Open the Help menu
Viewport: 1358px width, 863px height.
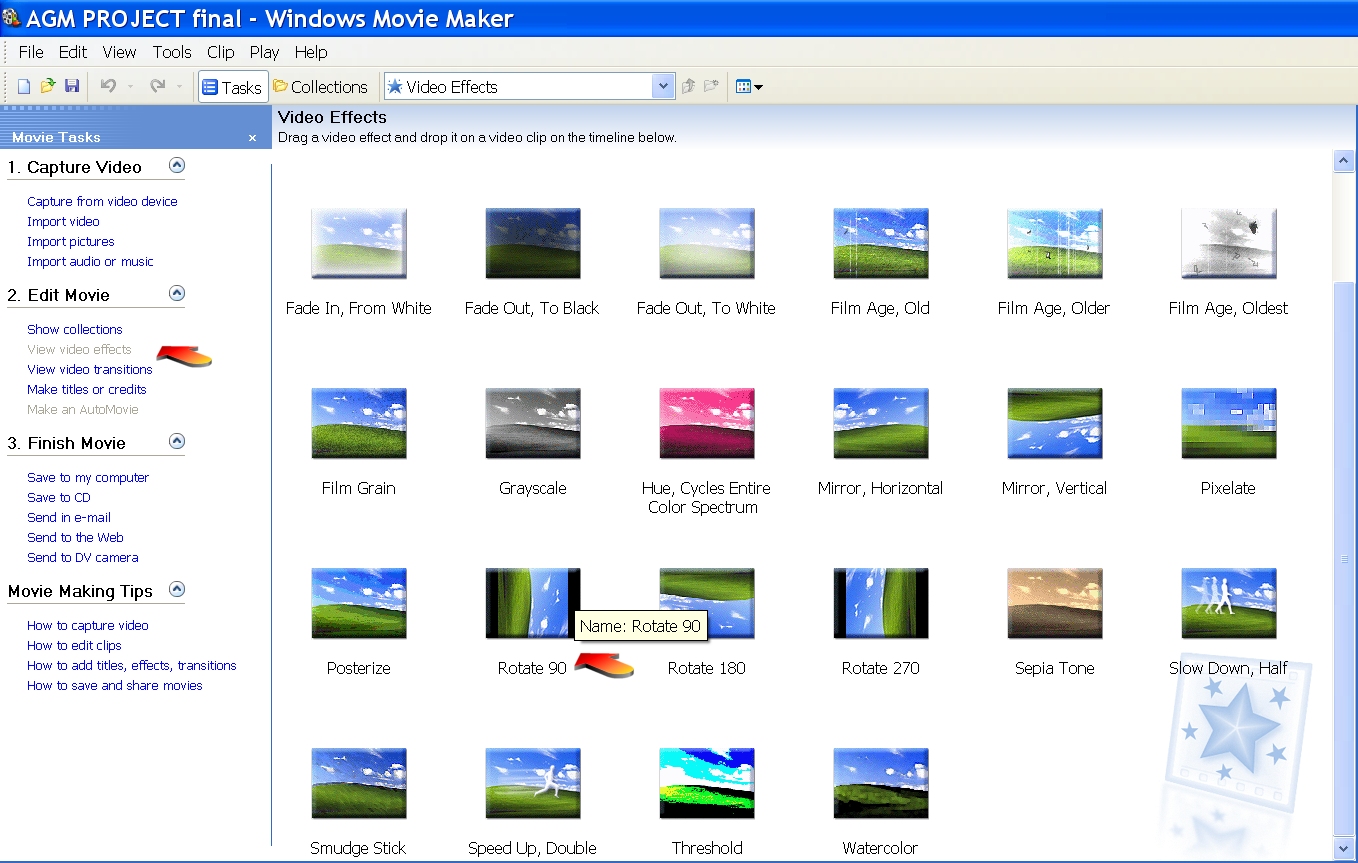click(x=311, y=52)
